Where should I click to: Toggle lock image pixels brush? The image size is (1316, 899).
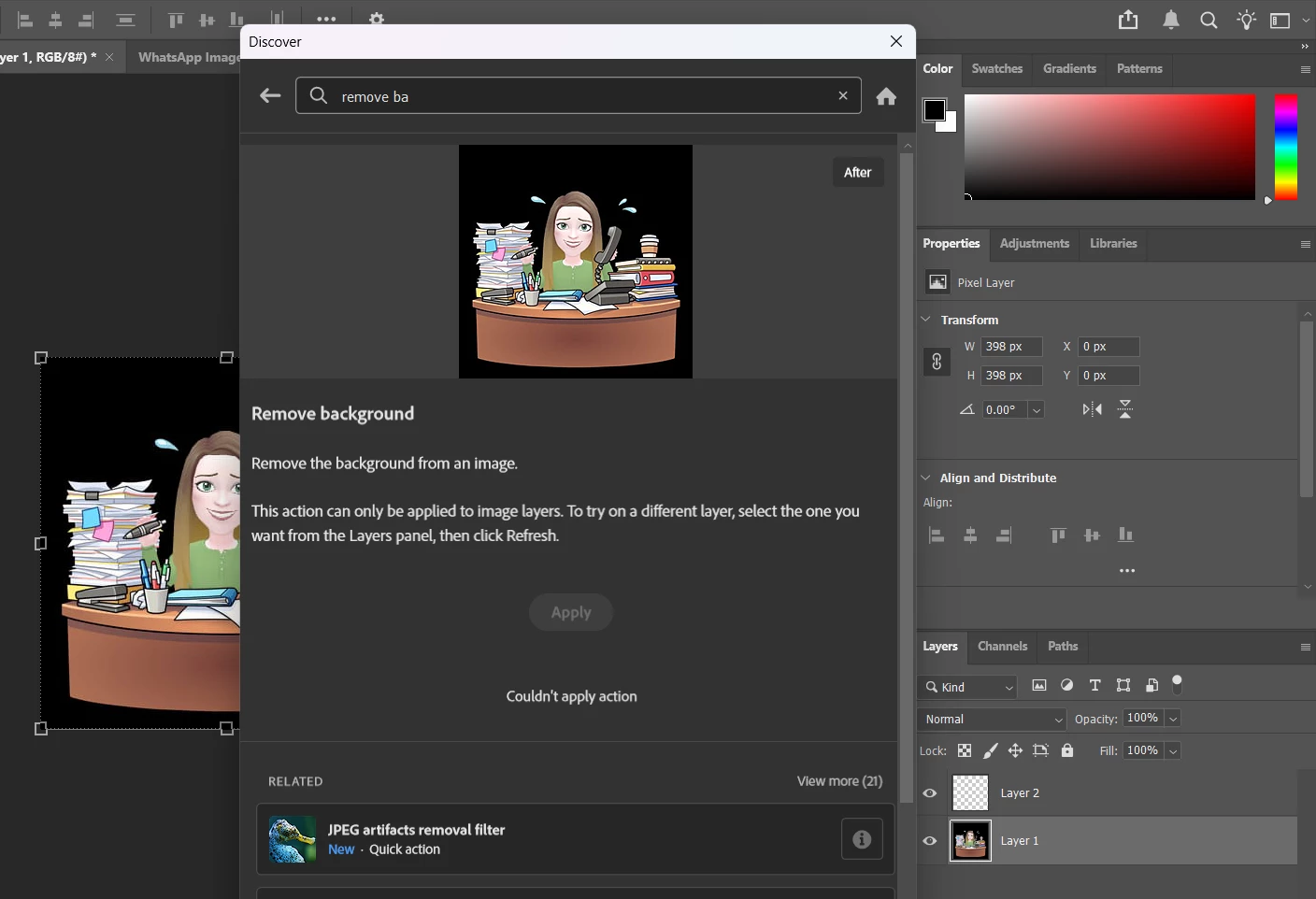pyautogui.click(x=991, y=750)
